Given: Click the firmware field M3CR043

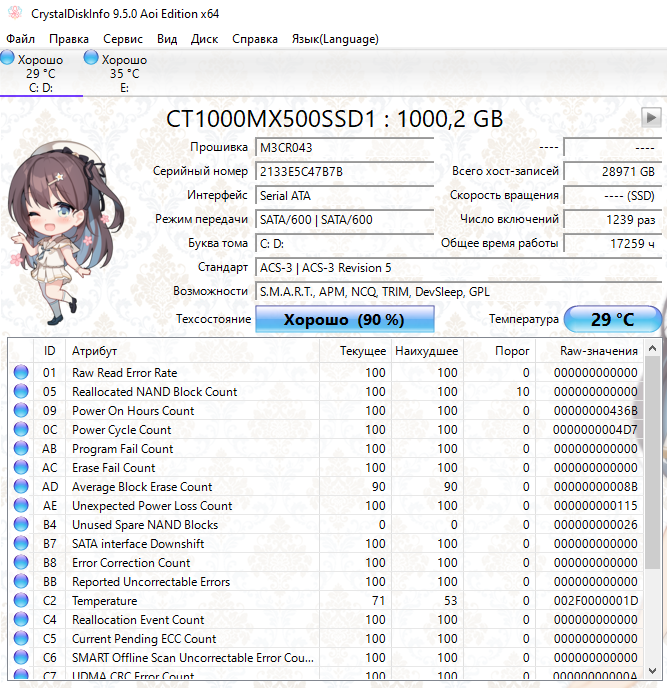Looking at the screenshot, I should point(344,147).
